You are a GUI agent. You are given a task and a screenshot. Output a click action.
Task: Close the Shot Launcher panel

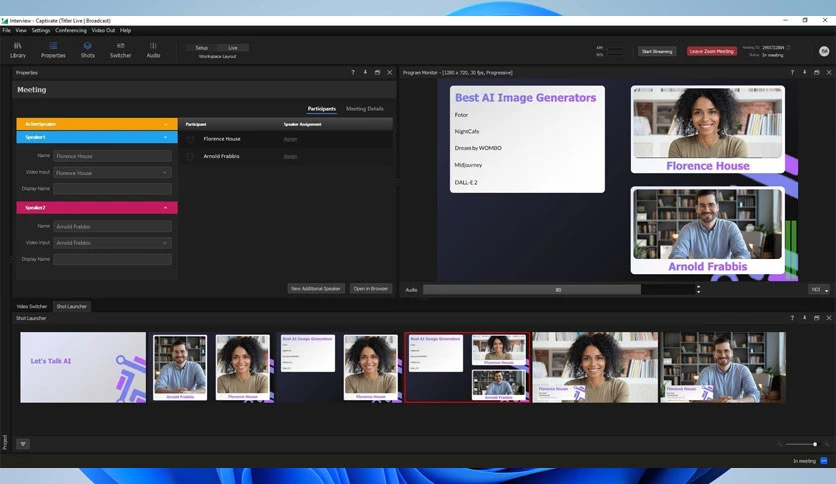point(829,318)
